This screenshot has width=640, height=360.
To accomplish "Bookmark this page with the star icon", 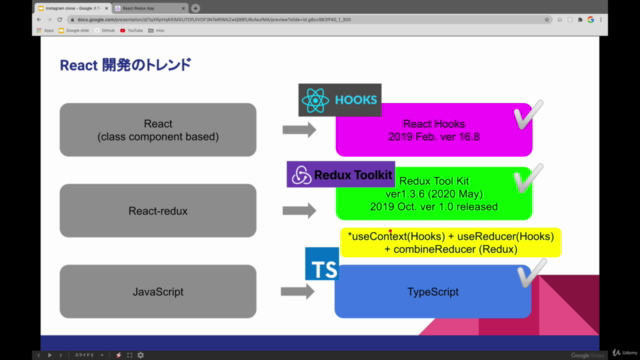I will click(x=547, y=20).
